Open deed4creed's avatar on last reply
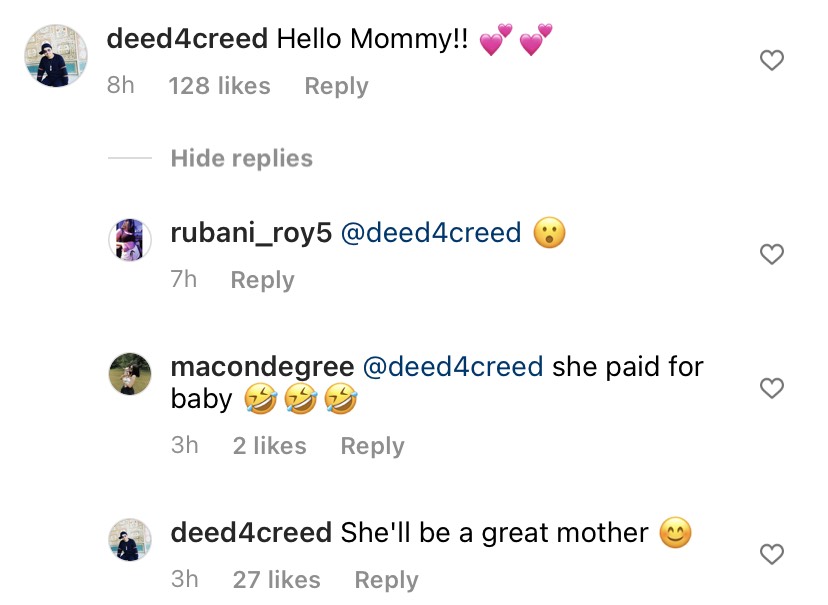The width and height of the screenshot is (828, 605). pos(130,540)
